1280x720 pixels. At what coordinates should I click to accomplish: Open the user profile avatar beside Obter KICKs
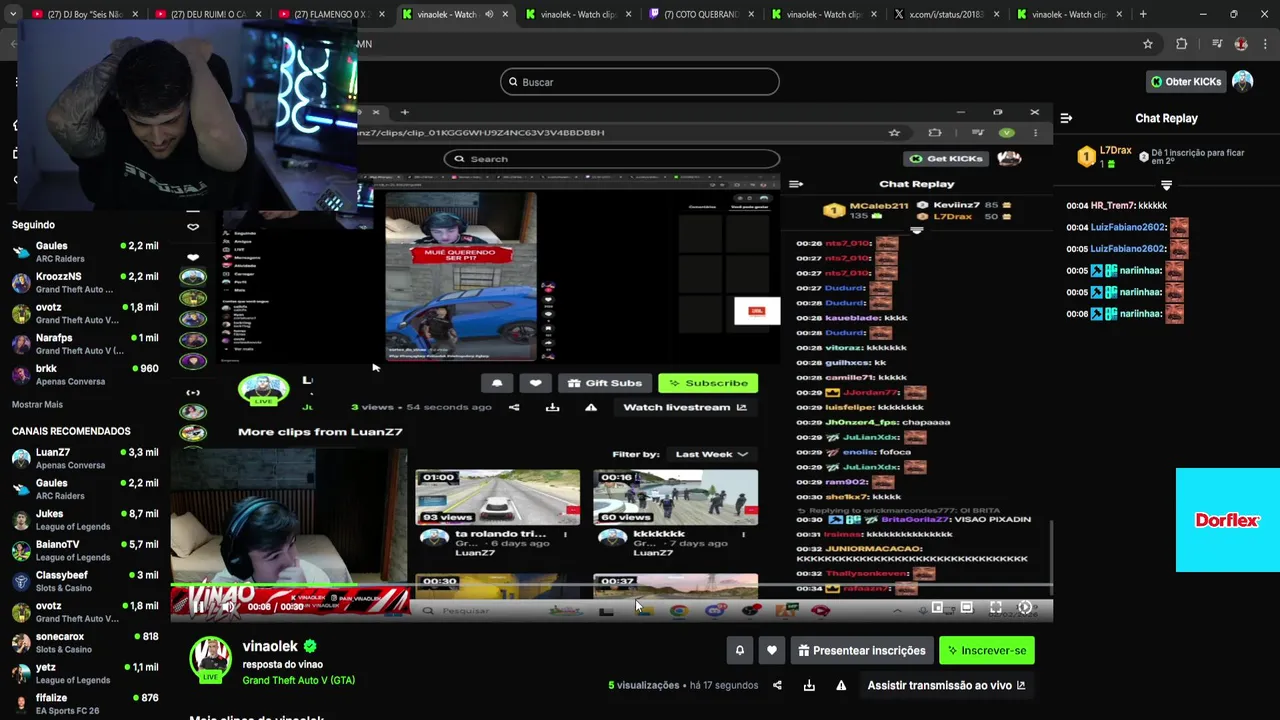tap(1242, 82)
